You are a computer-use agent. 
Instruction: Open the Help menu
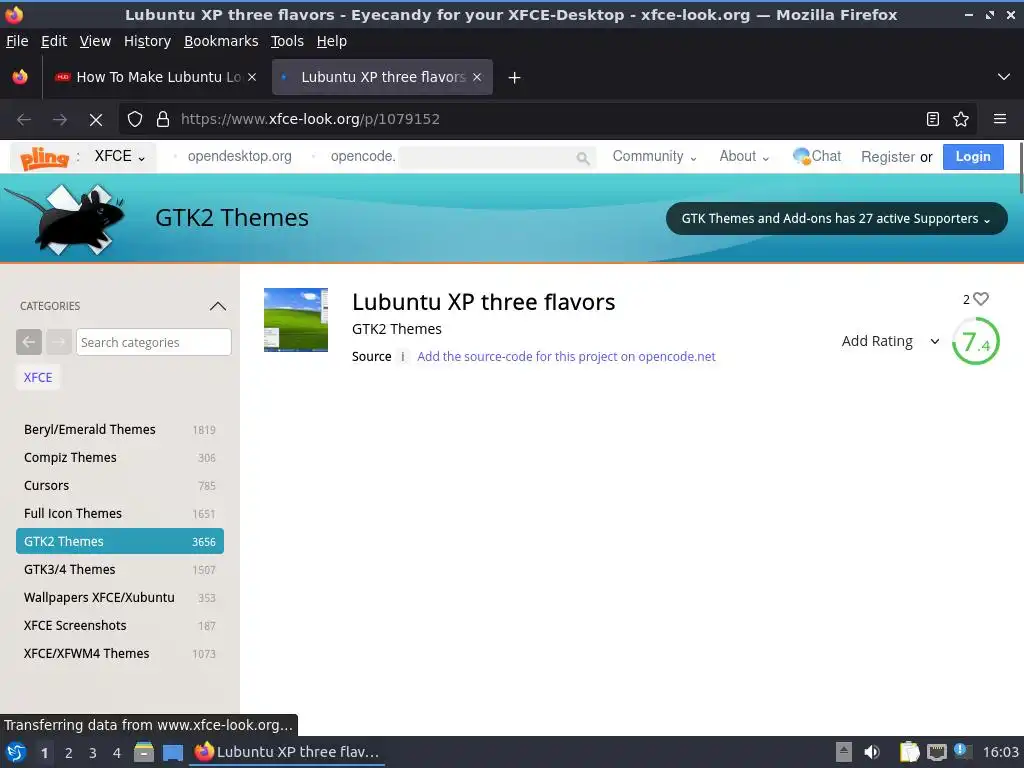332,41
